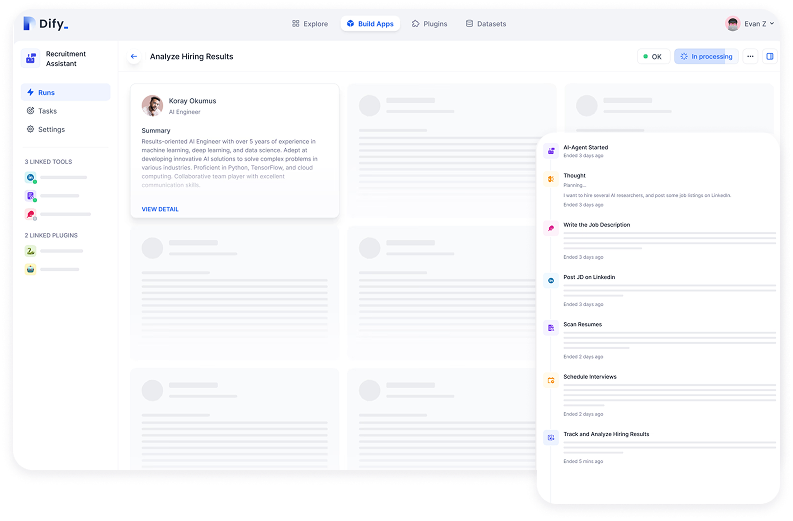Click the Thought step icon
The width and height of the screenshot is (793, 521).
(x=551, y=179)
